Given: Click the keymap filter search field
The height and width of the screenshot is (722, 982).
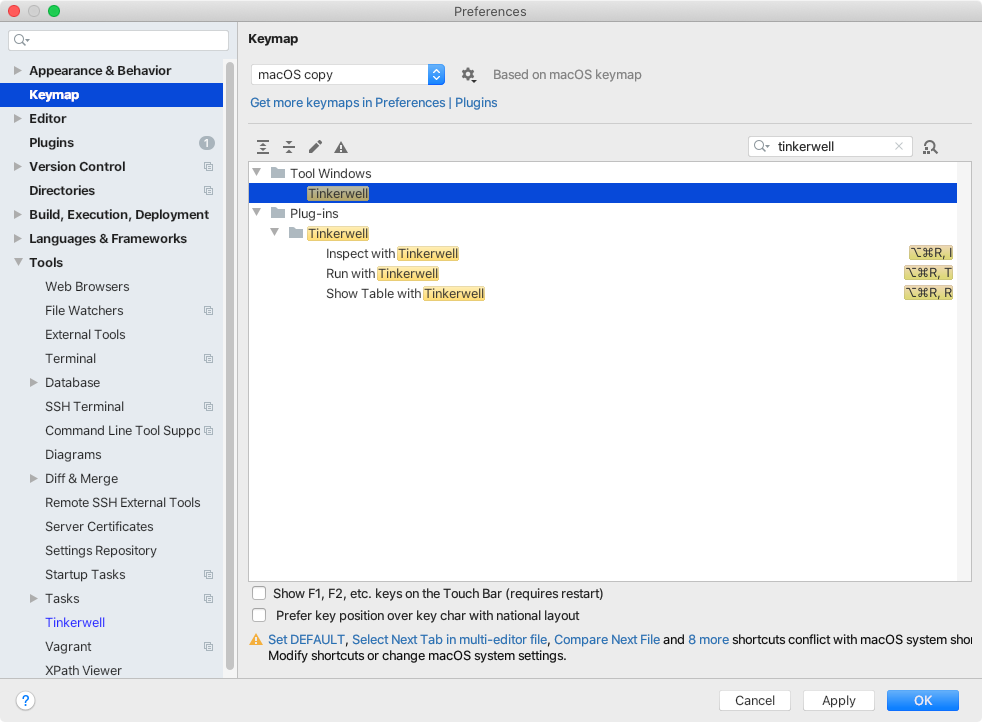Looking at the screenshot, I should click(830, 147).
